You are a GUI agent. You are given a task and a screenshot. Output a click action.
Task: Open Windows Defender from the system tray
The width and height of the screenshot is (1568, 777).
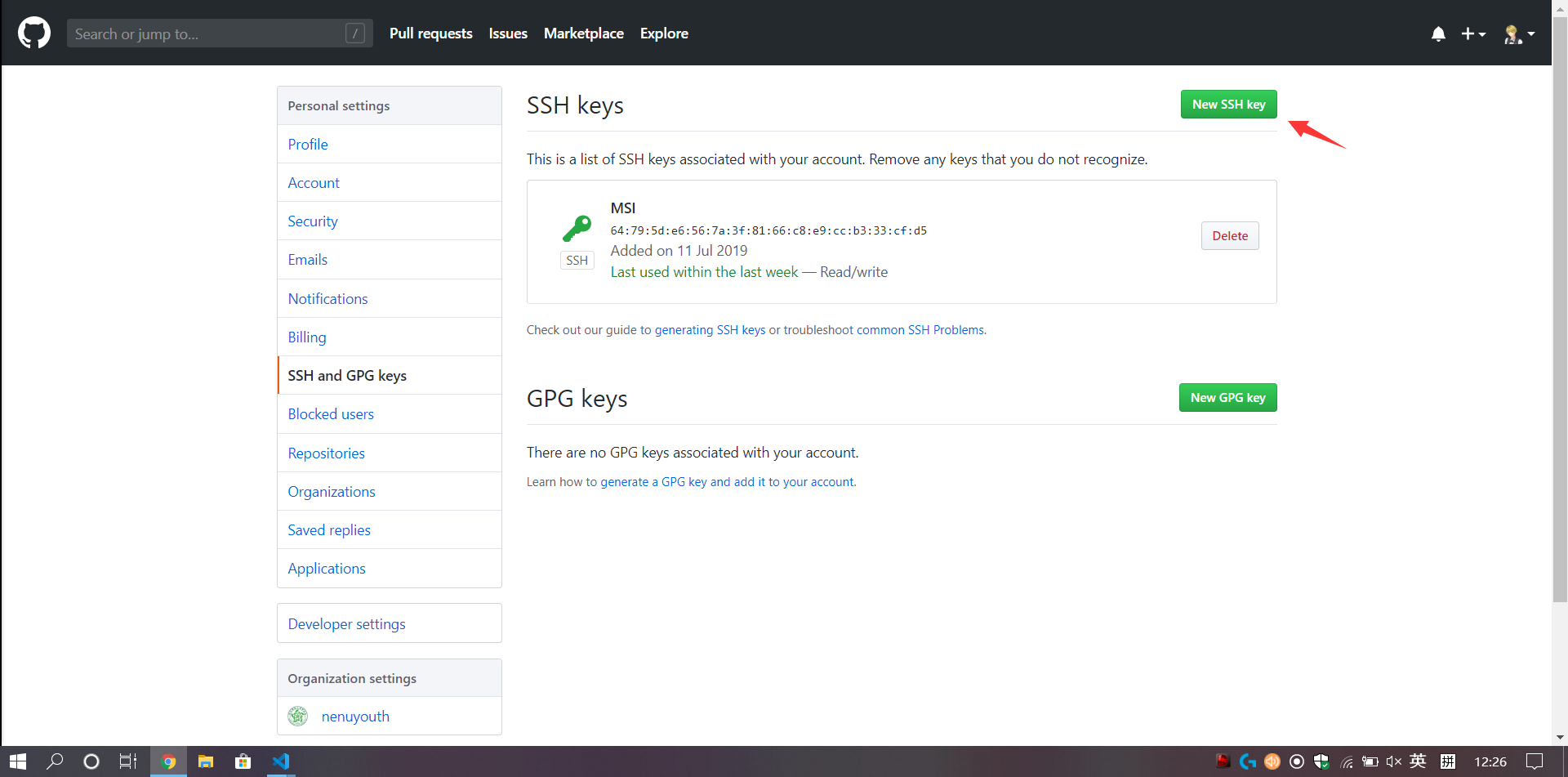click(1321, 761)
